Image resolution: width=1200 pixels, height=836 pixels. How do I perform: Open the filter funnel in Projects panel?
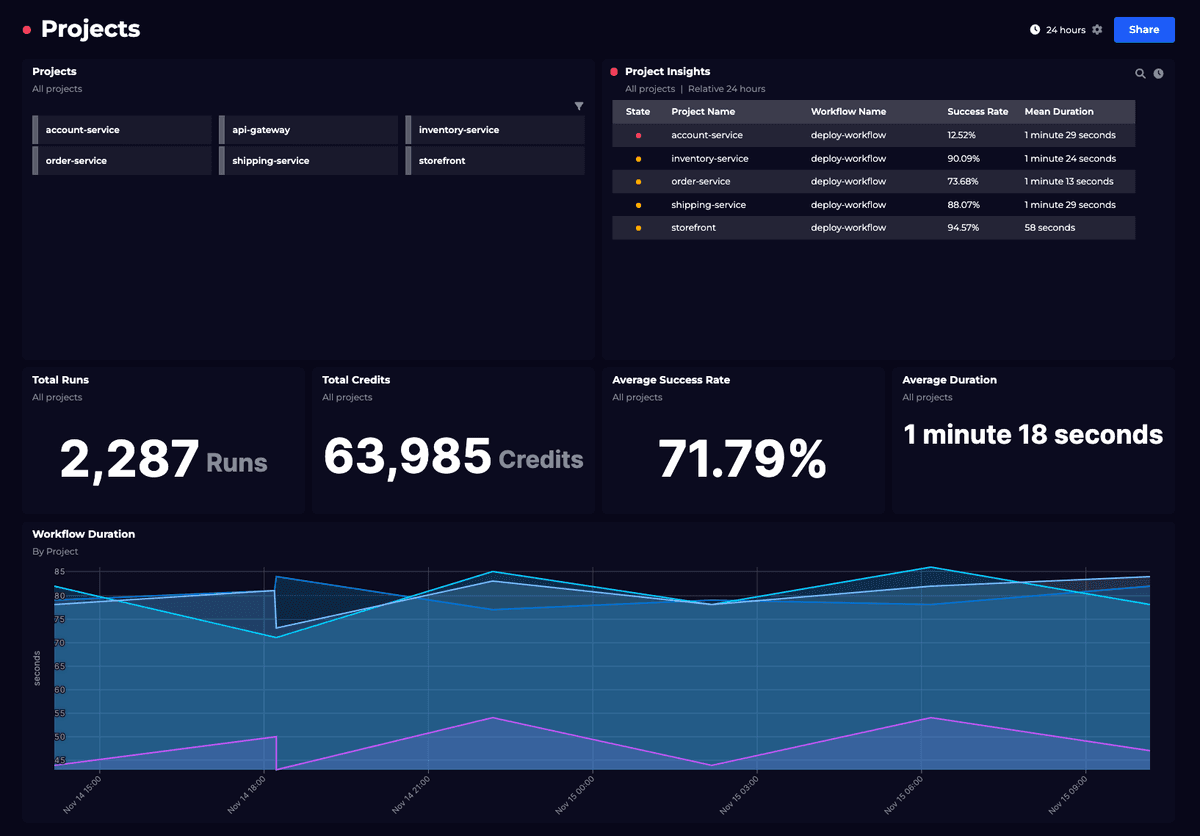[x=579, y=105]
